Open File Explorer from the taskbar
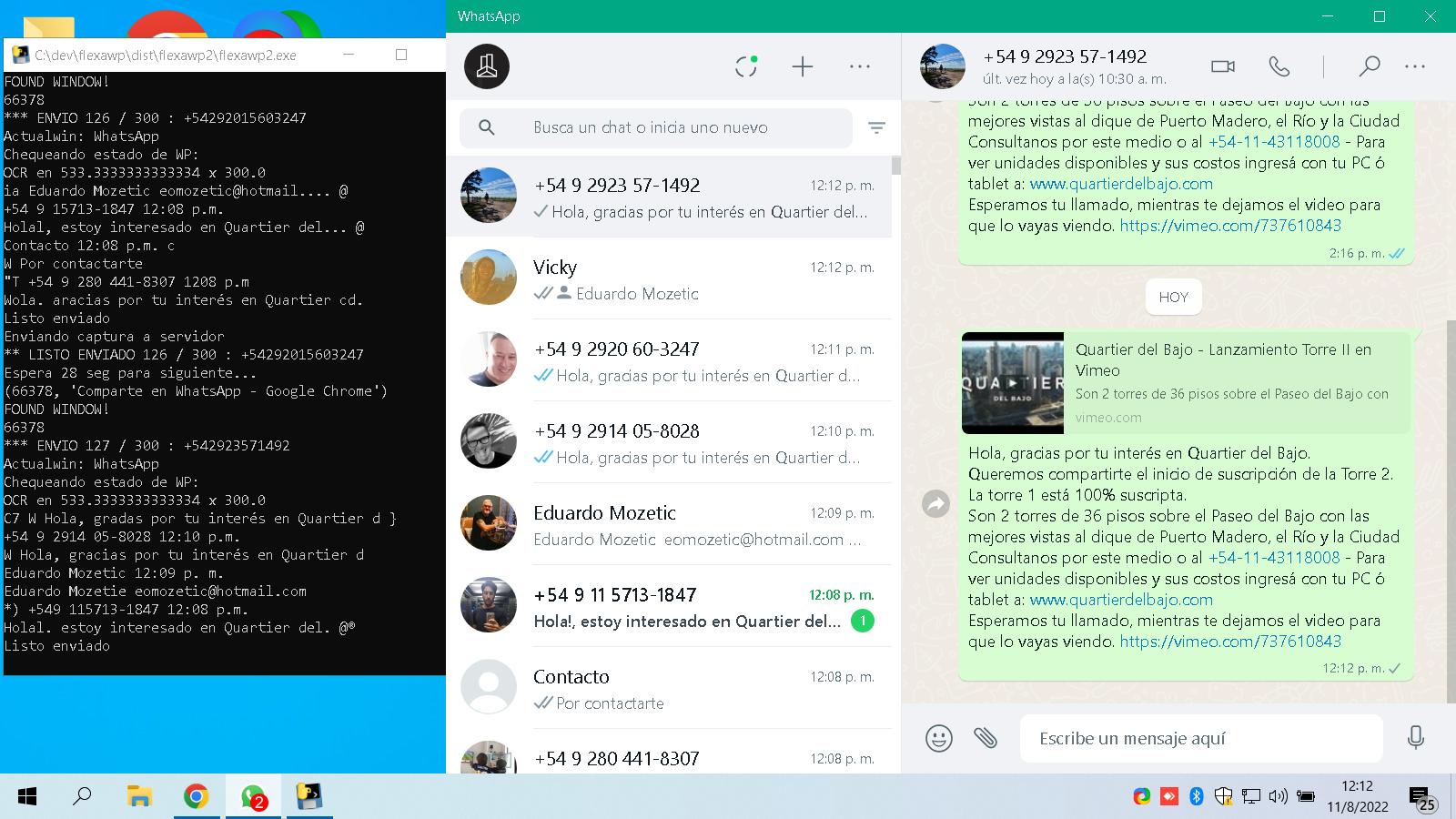1456x819 pixels. 138,797
